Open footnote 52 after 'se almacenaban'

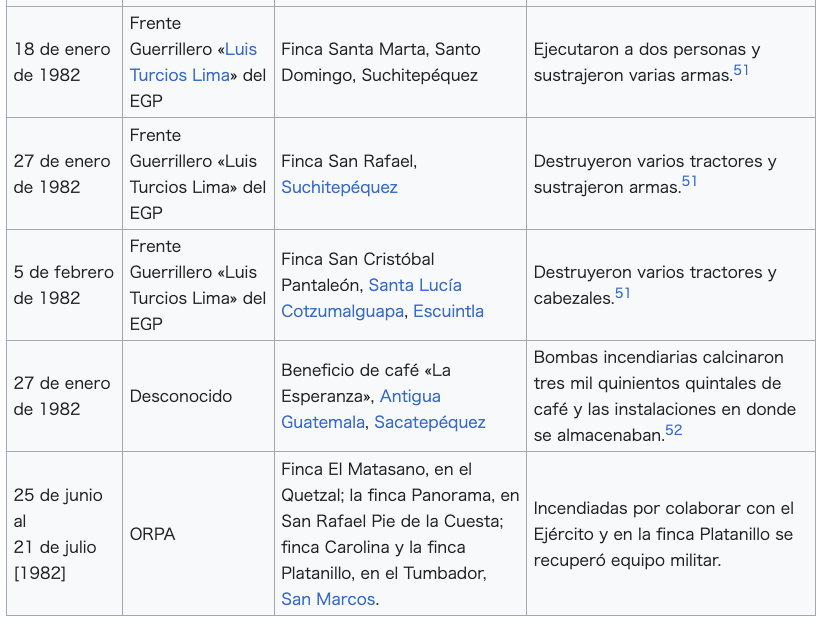tap(674, 430)
